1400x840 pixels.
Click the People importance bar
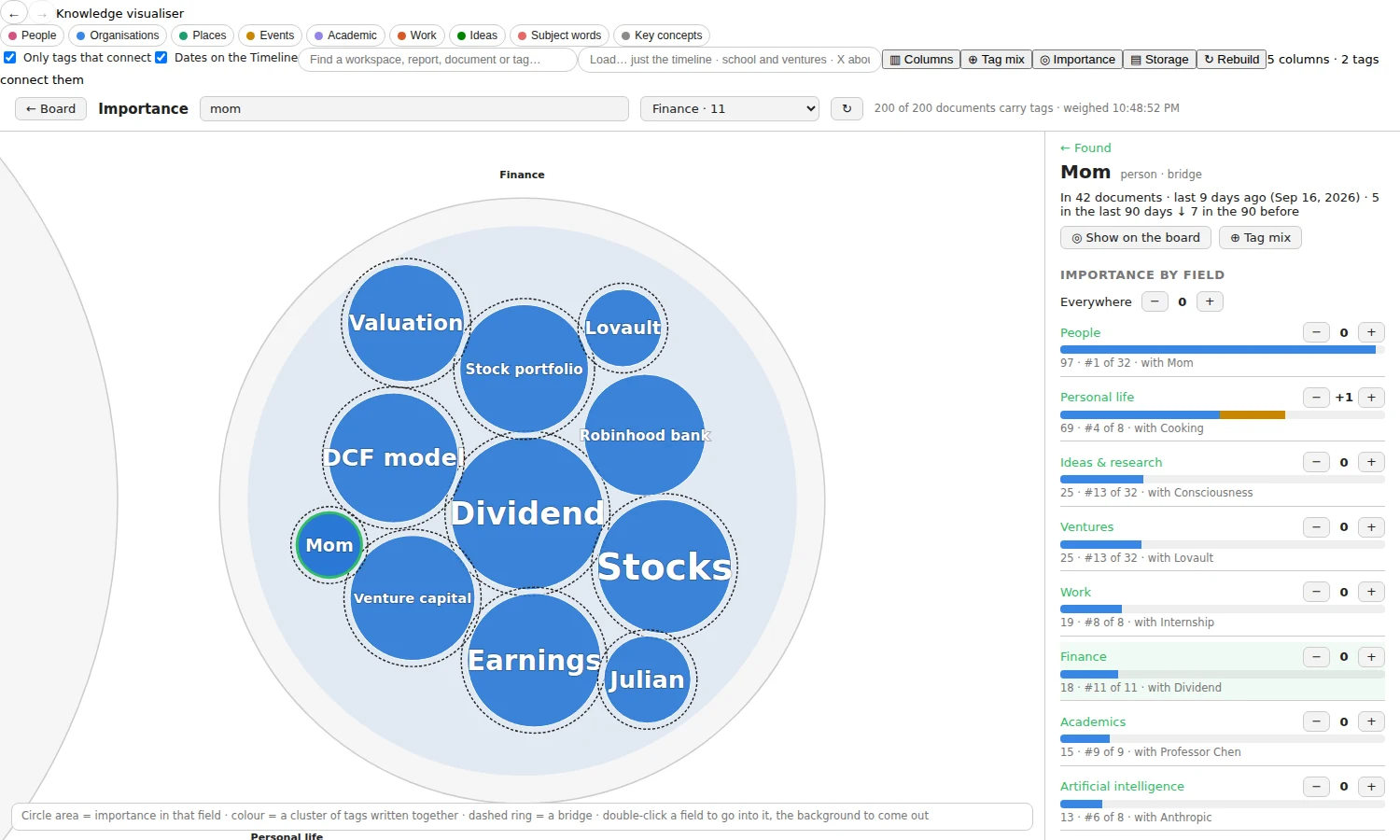pyautogui.click(x=1223, y=350)
